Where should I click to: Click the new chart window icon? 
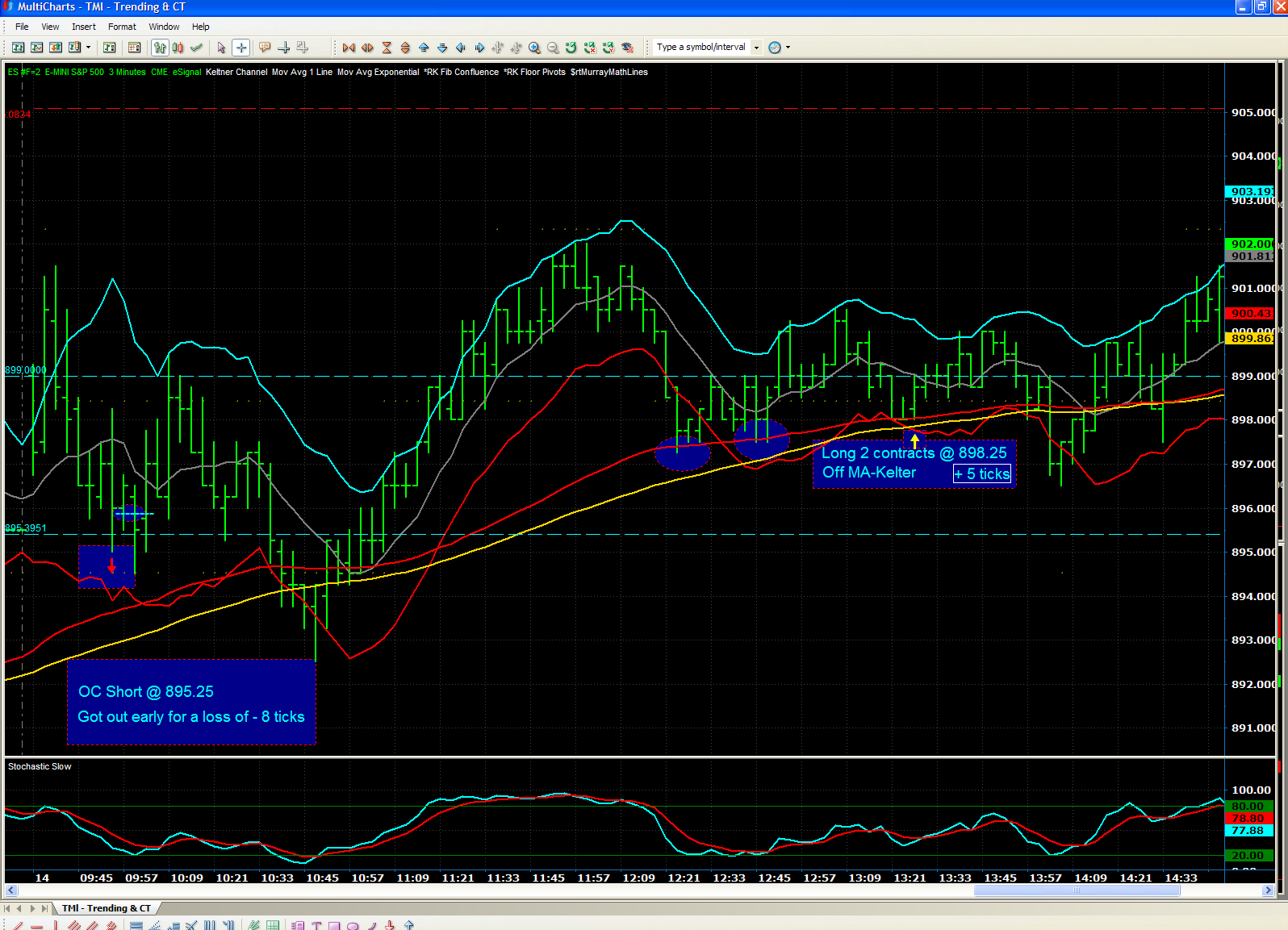[x=18, y=48]
